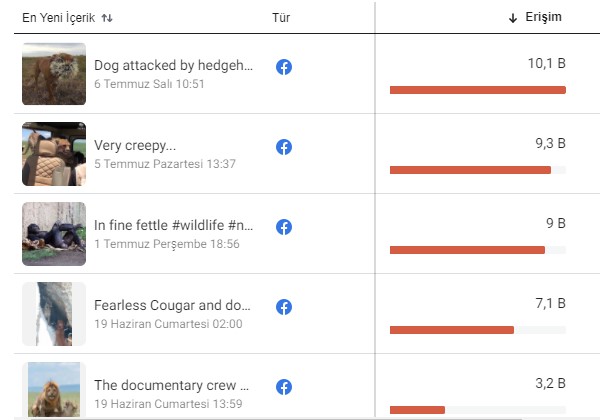Click Facebook icon for Fearless Cougar post
600x420 pixels.
(x=284, y=307)
